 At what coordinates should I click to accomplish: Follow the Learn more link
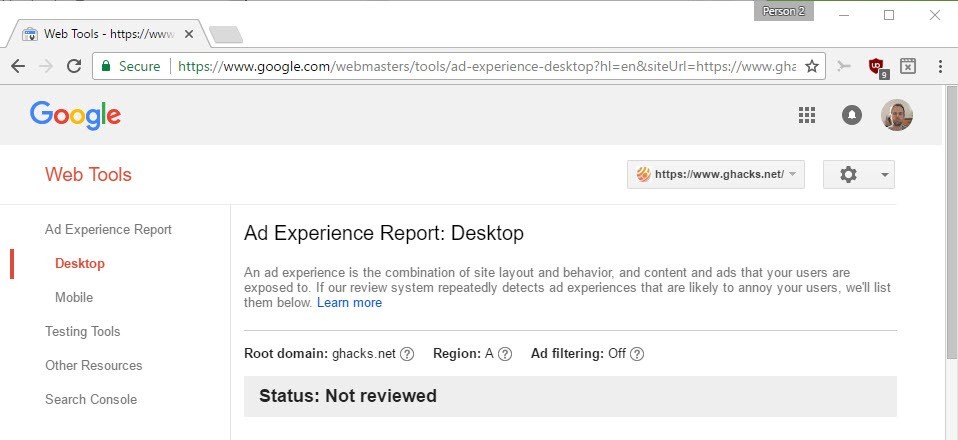click(349, 303)
